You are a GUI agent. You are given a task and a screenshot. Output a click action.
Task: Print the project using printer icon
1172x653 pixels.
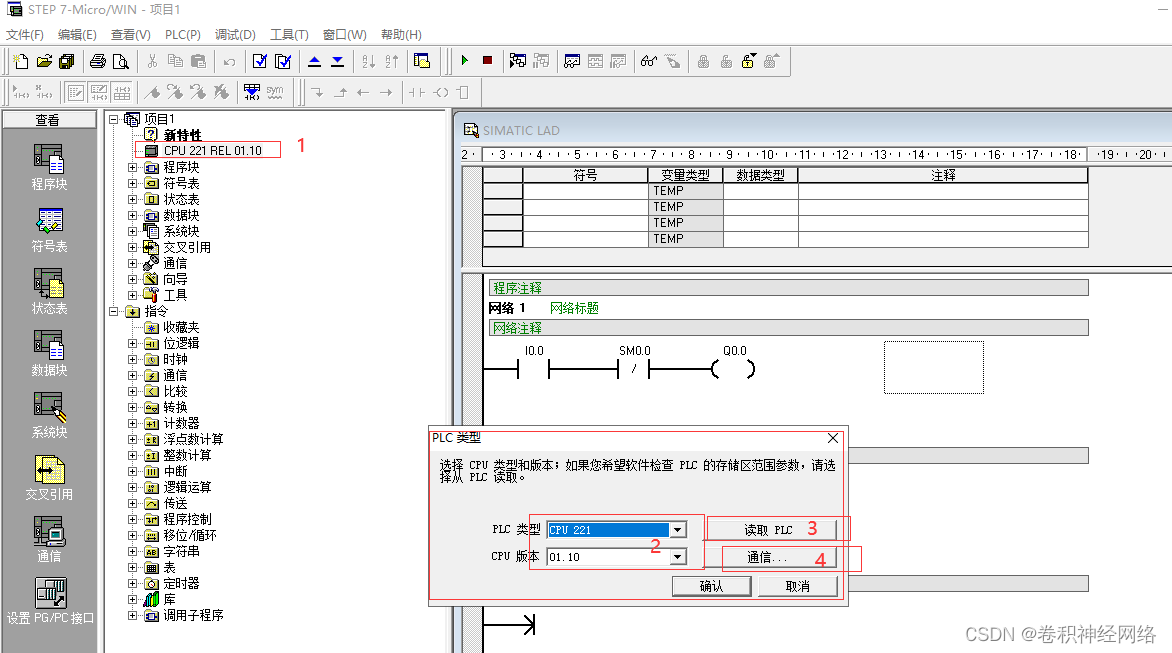coord(98,61)
